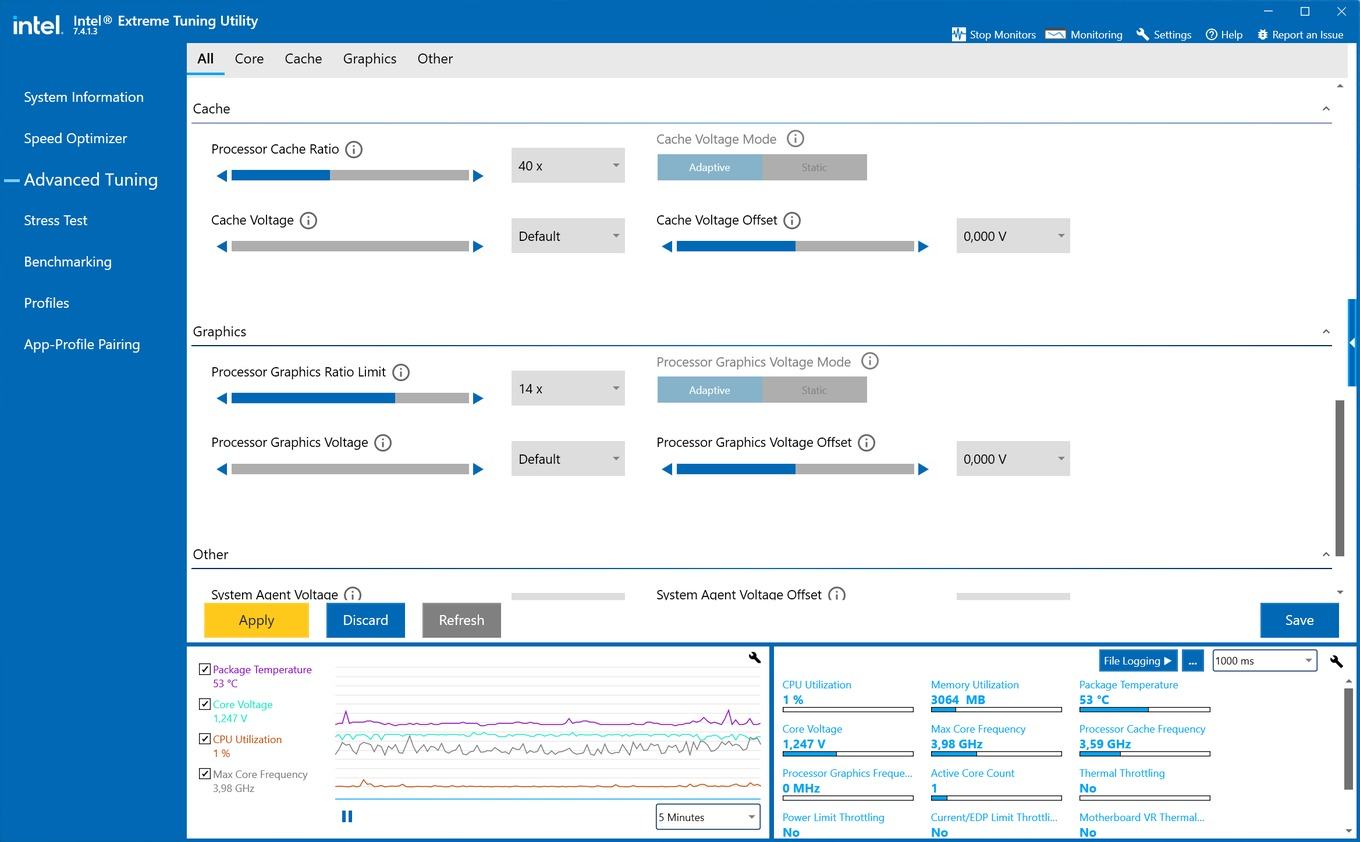Click the Cache Voltage Offset info icon

pos(792,220)
